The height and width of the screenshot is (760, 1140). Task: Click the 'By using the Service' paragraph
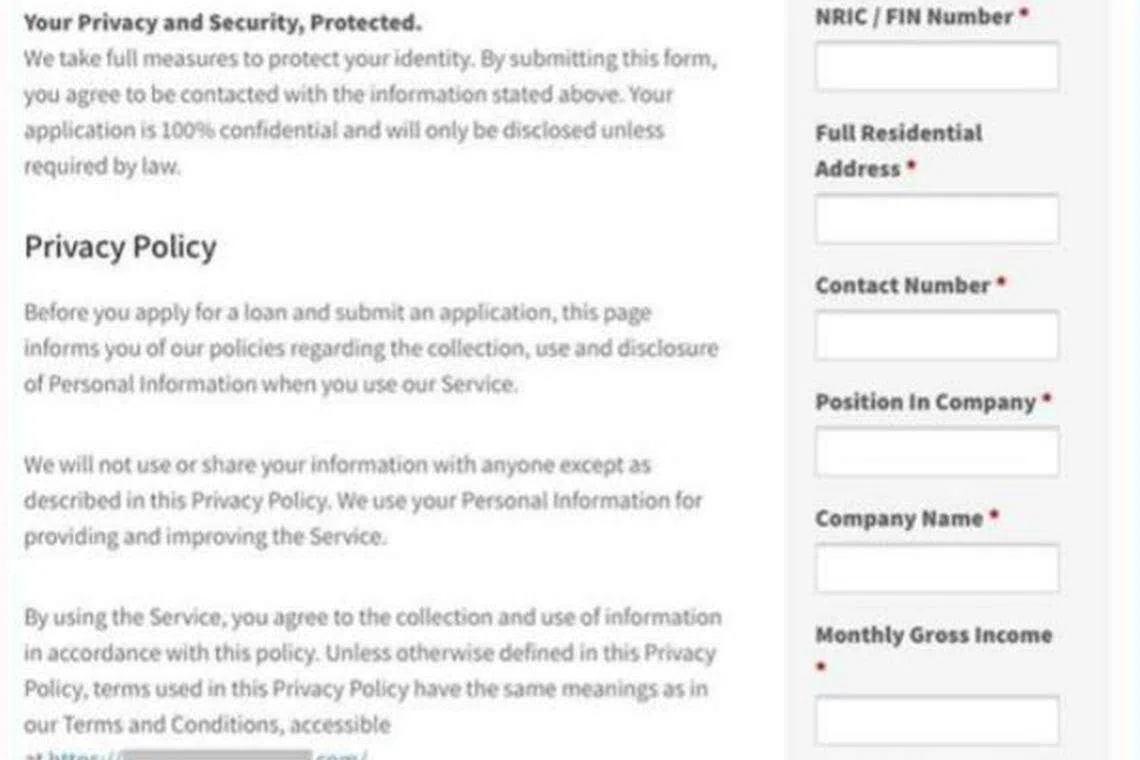(x=372, y=670)
